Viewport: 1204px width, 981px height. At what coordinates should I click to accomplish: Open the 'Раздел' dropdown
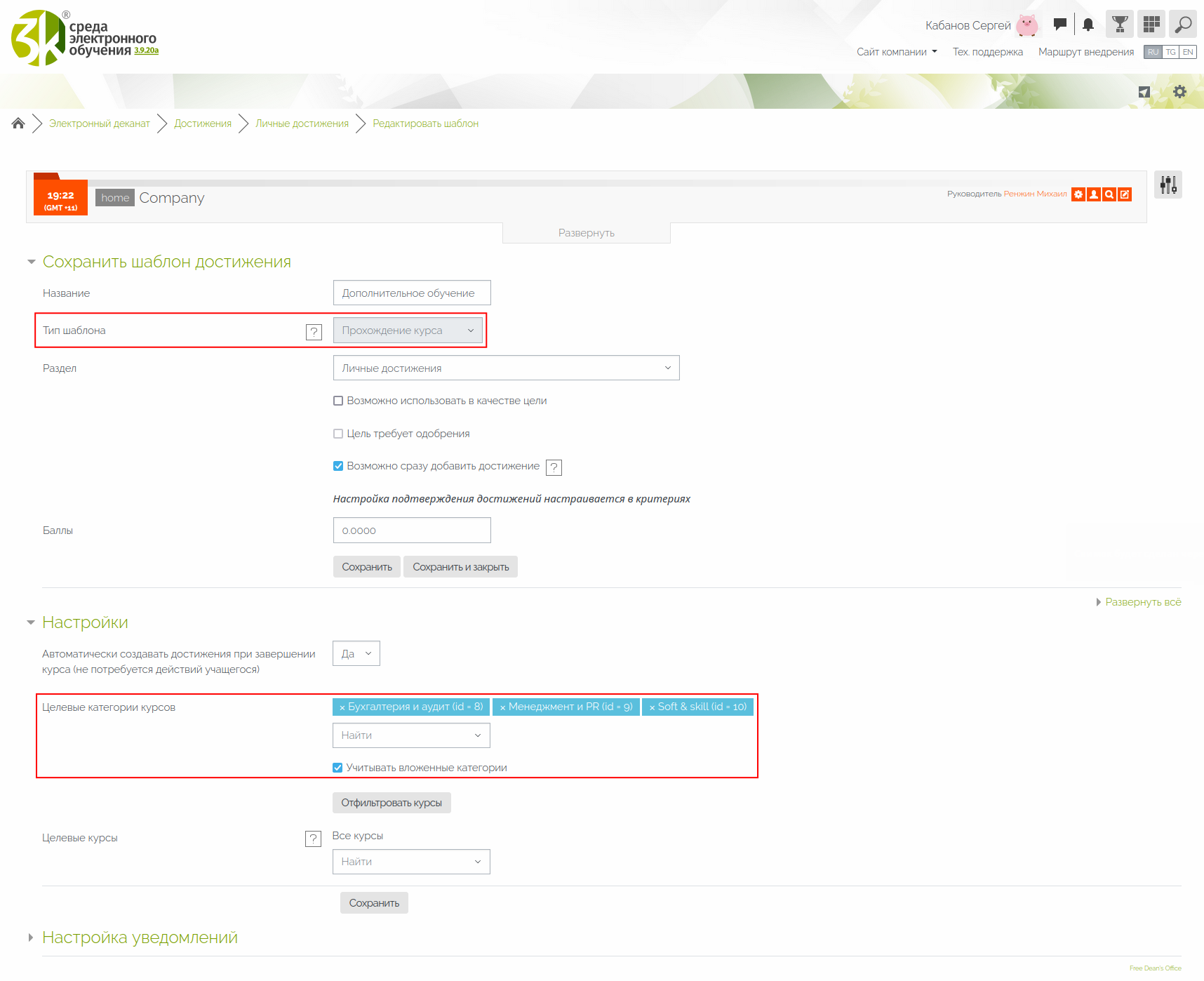[506, 368]
